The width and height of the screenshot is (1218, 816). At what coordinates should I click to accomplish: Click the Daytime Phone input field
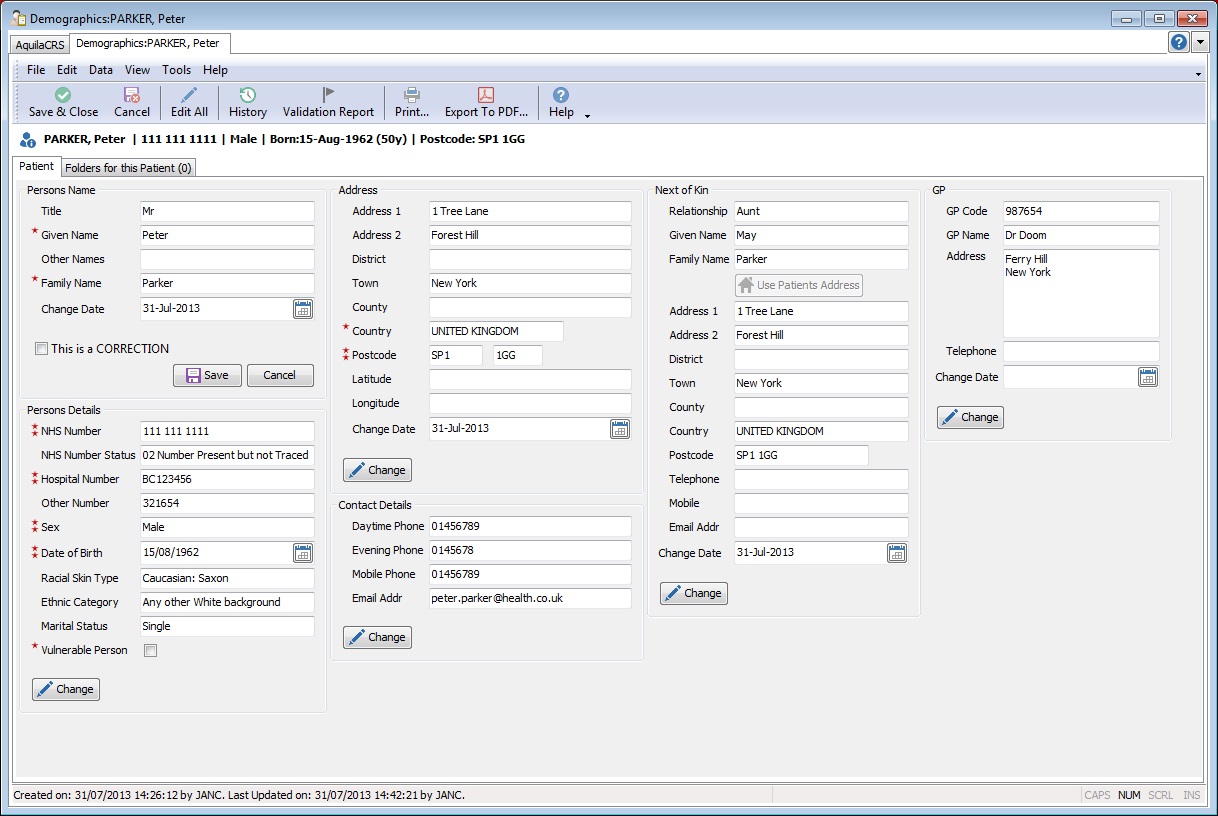click(530, 526)
